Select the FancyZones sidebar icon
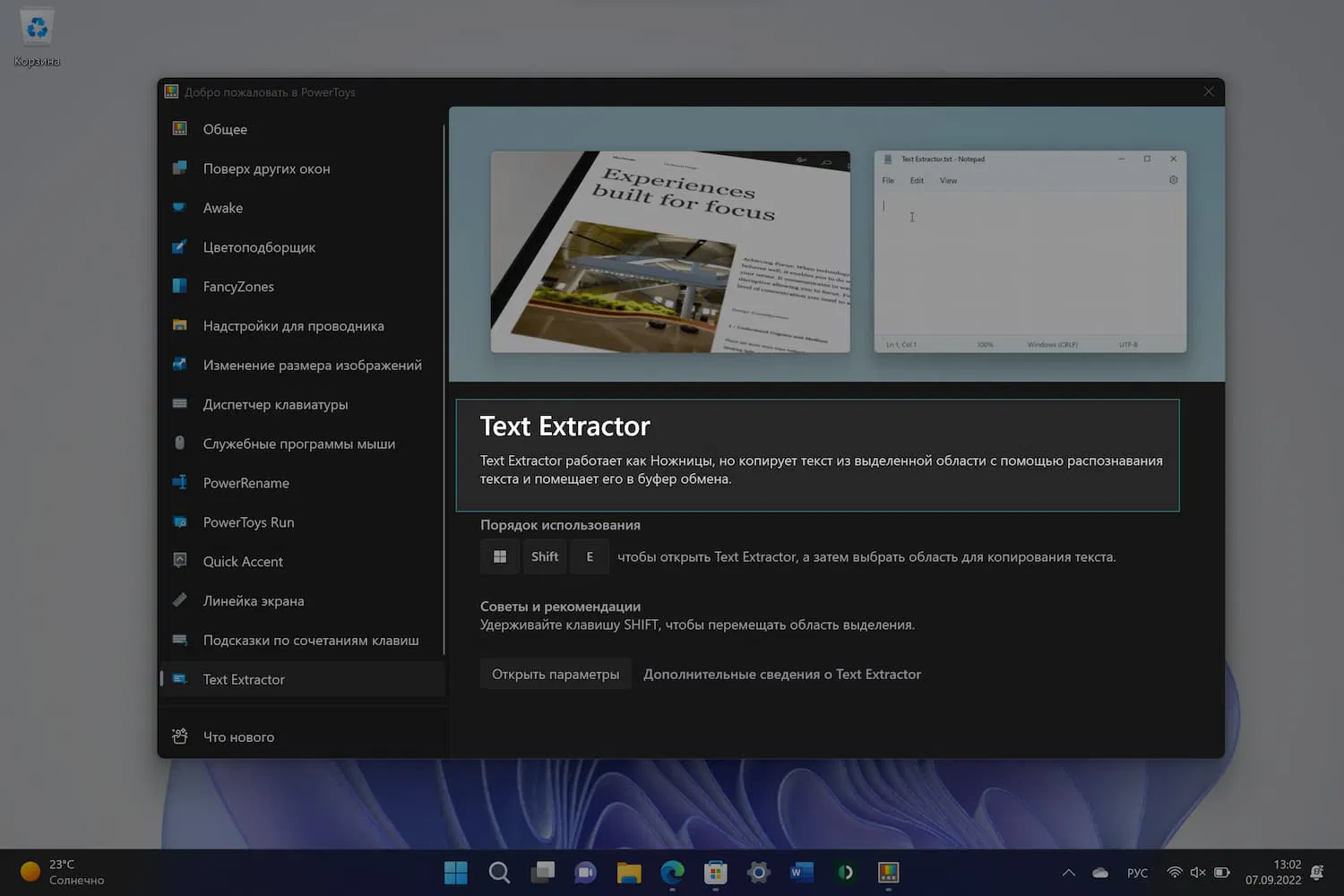1344x896 pixels. [179, 287]
